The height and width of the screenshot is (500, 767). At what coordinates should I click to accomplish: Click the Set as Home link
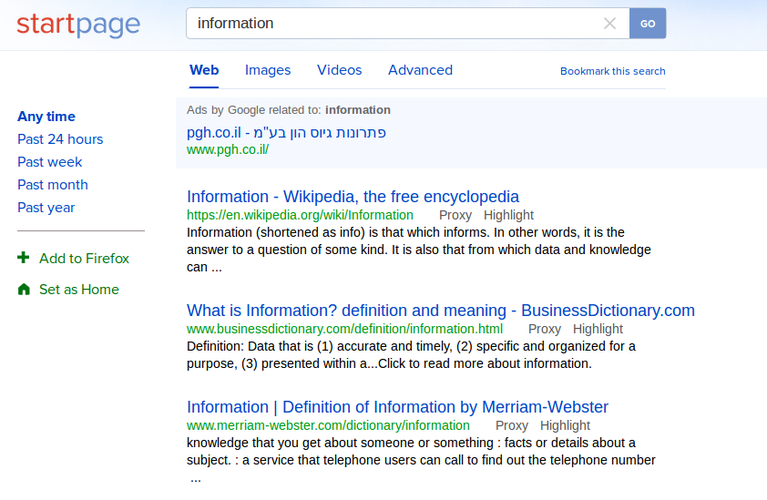point(79,290)
